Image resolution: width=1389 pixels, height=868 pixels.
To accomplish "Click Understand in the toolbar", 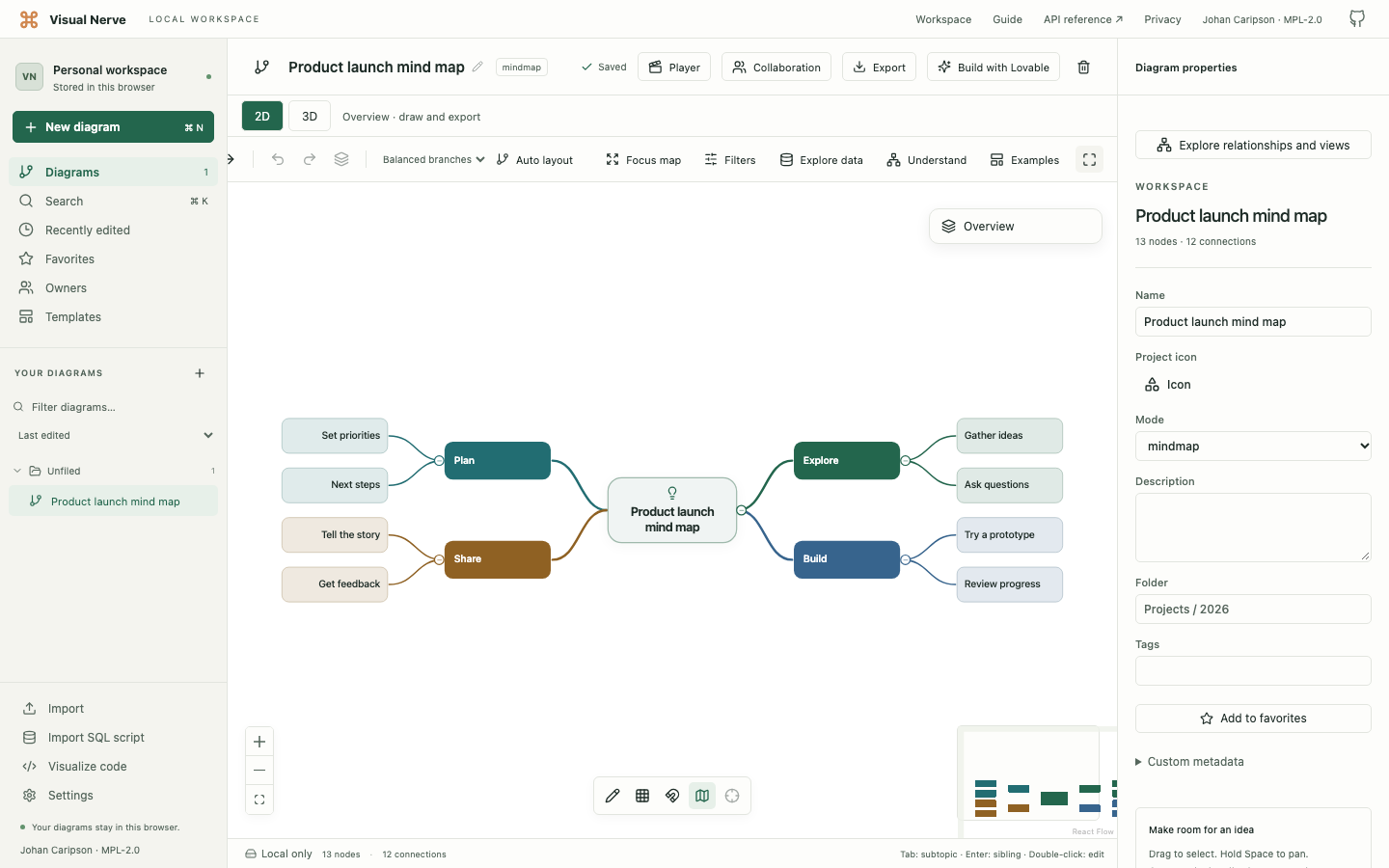I will (x=927, y=160).
